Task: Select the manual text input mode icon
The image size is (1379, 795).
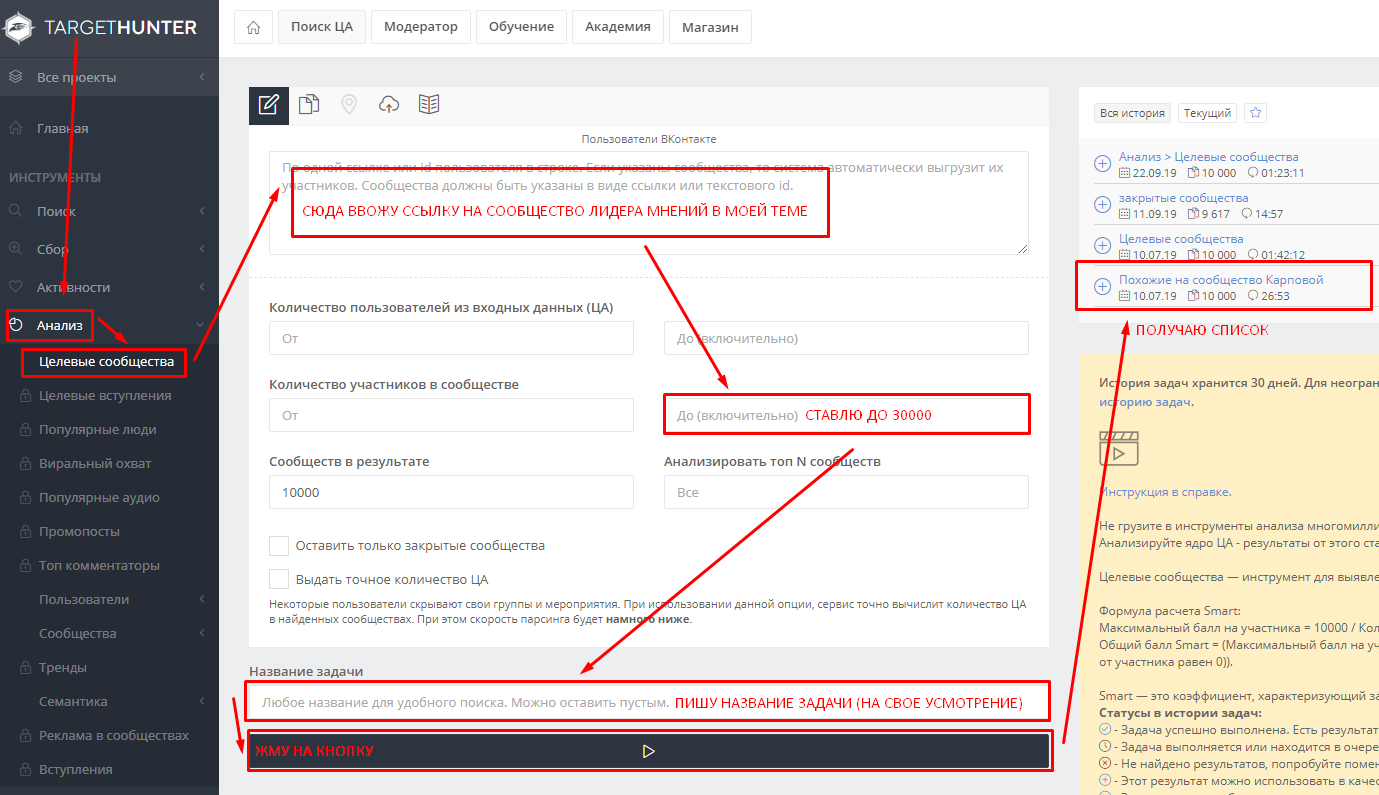Action: click(268, 105)
